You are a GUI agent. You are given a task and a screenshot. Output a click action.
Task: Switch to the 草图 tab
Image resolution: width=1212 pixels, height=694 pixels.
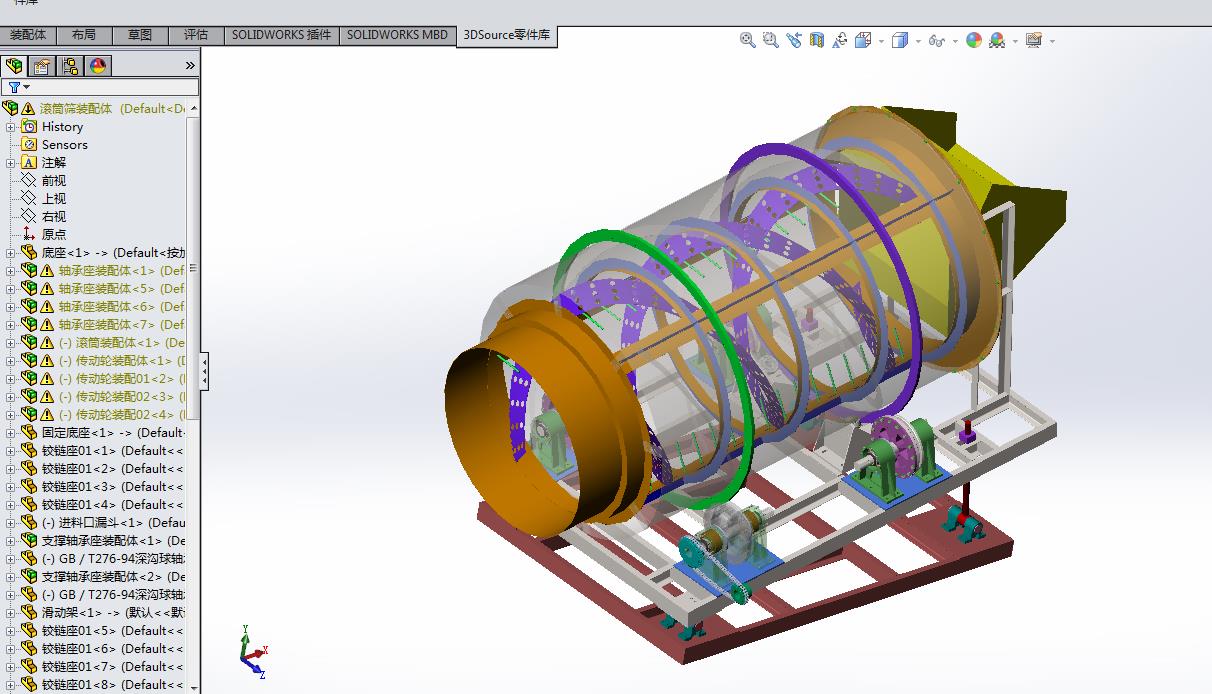tap(140, 35)
